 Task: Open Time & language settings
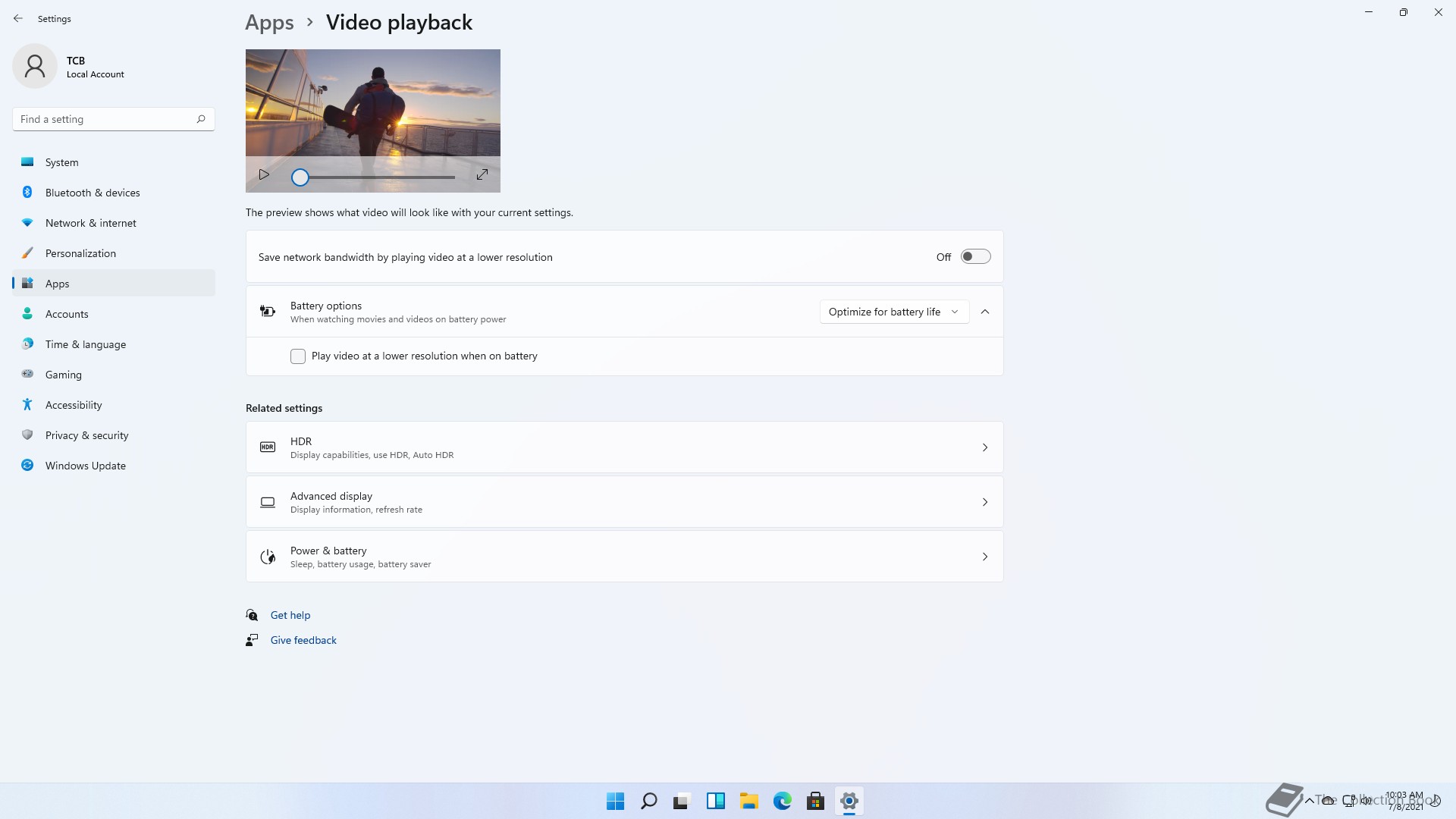[114, 344]
